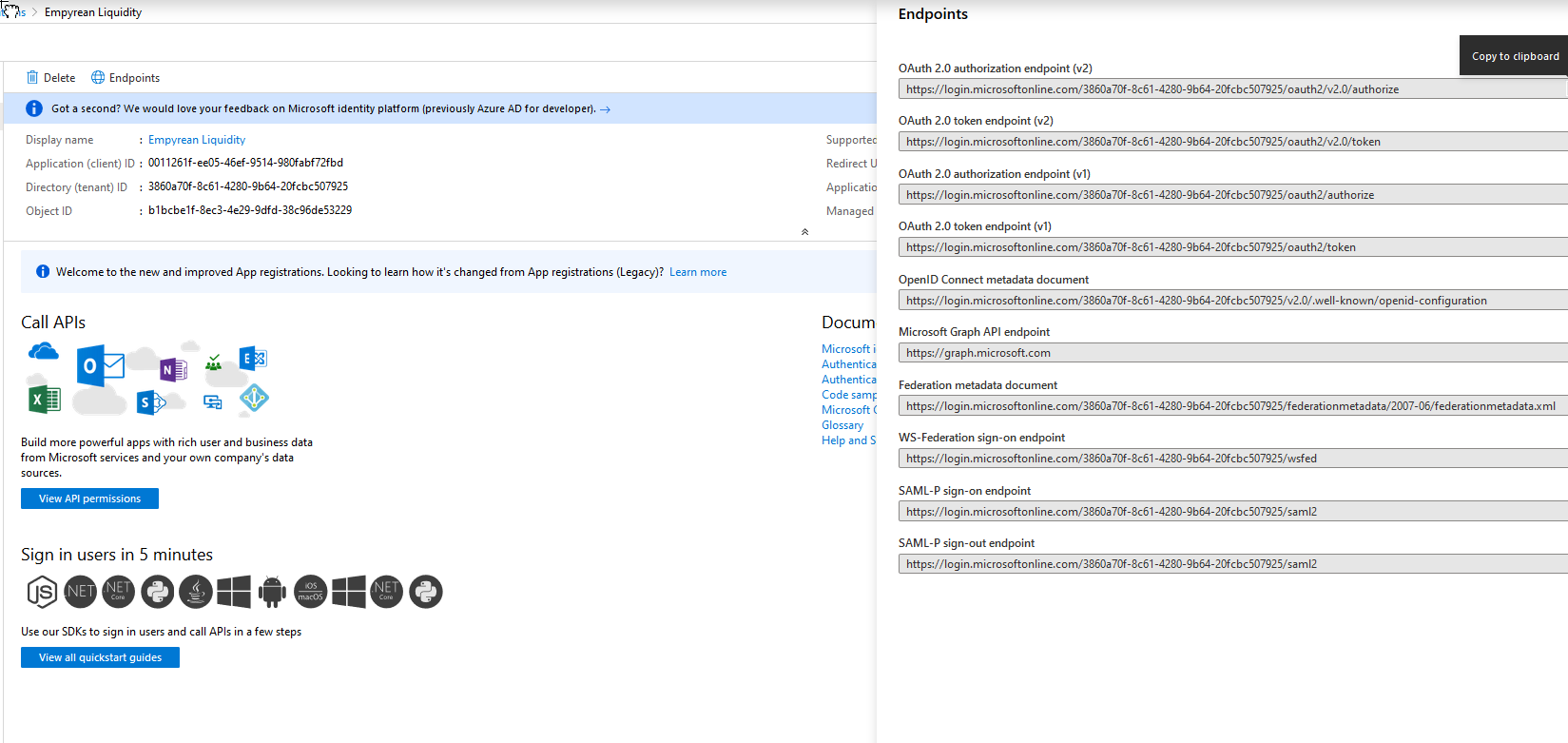Open the Android quickstart icon
Viewport: 1568px width, 743px height.
pyautogui.click(x=272, y=592)
